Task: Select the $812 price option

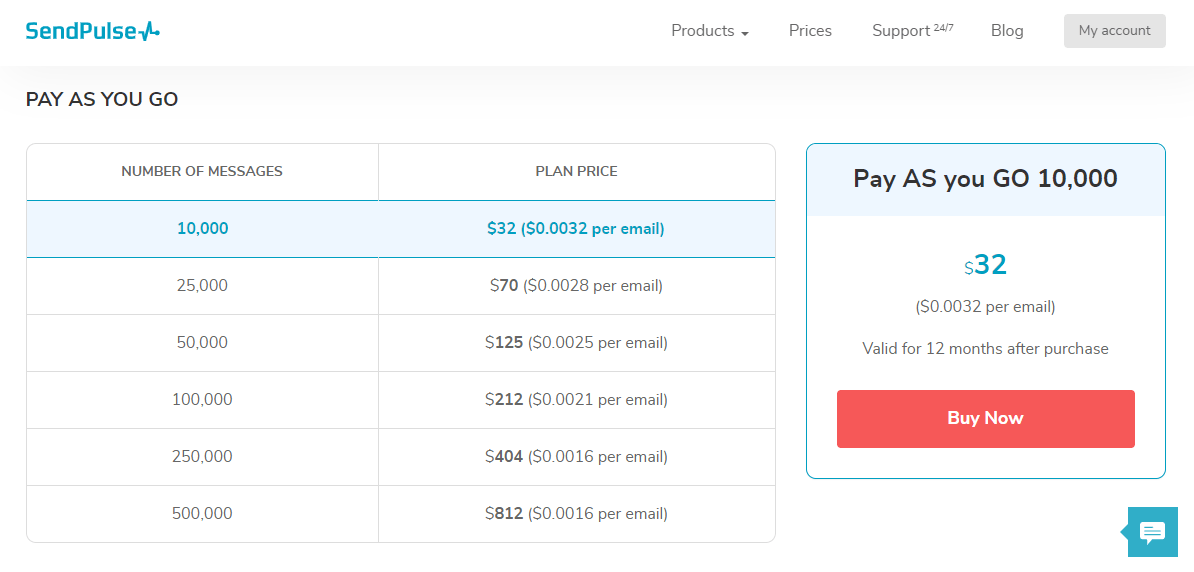Action: (x=576, y=514)
